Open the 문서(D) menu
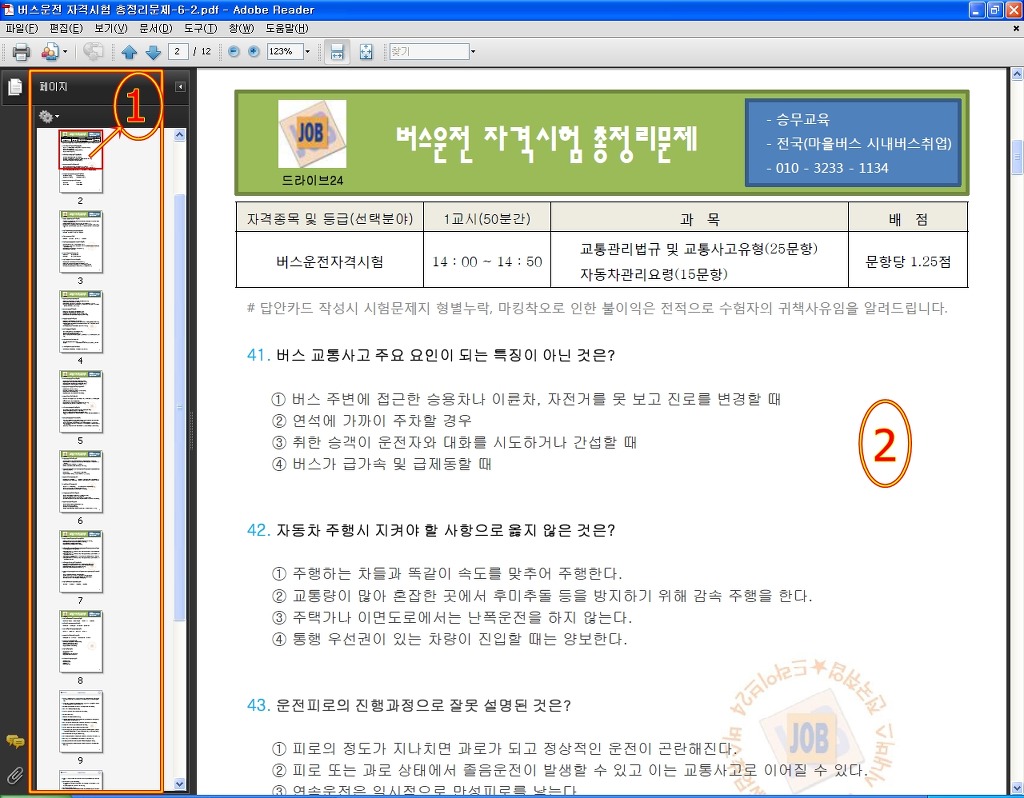 tap(155, 29)
